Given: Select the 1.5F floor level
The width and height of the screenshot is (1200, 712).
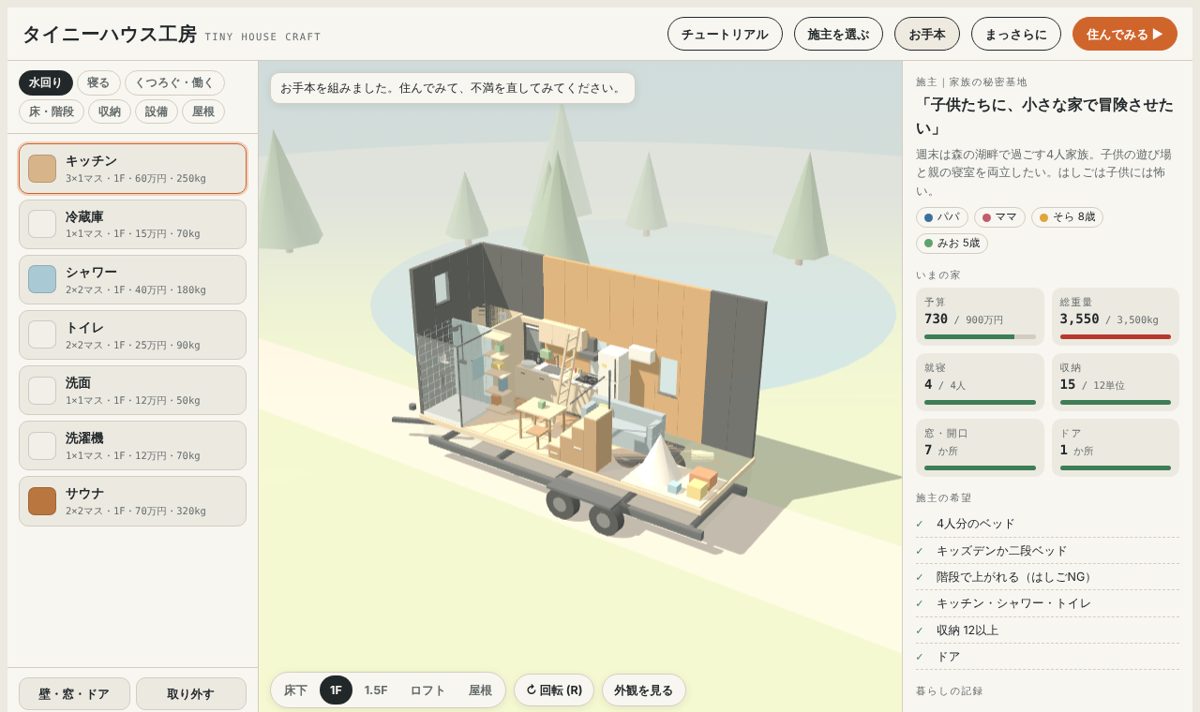Looking at the screenshot, I should [376, 690].
